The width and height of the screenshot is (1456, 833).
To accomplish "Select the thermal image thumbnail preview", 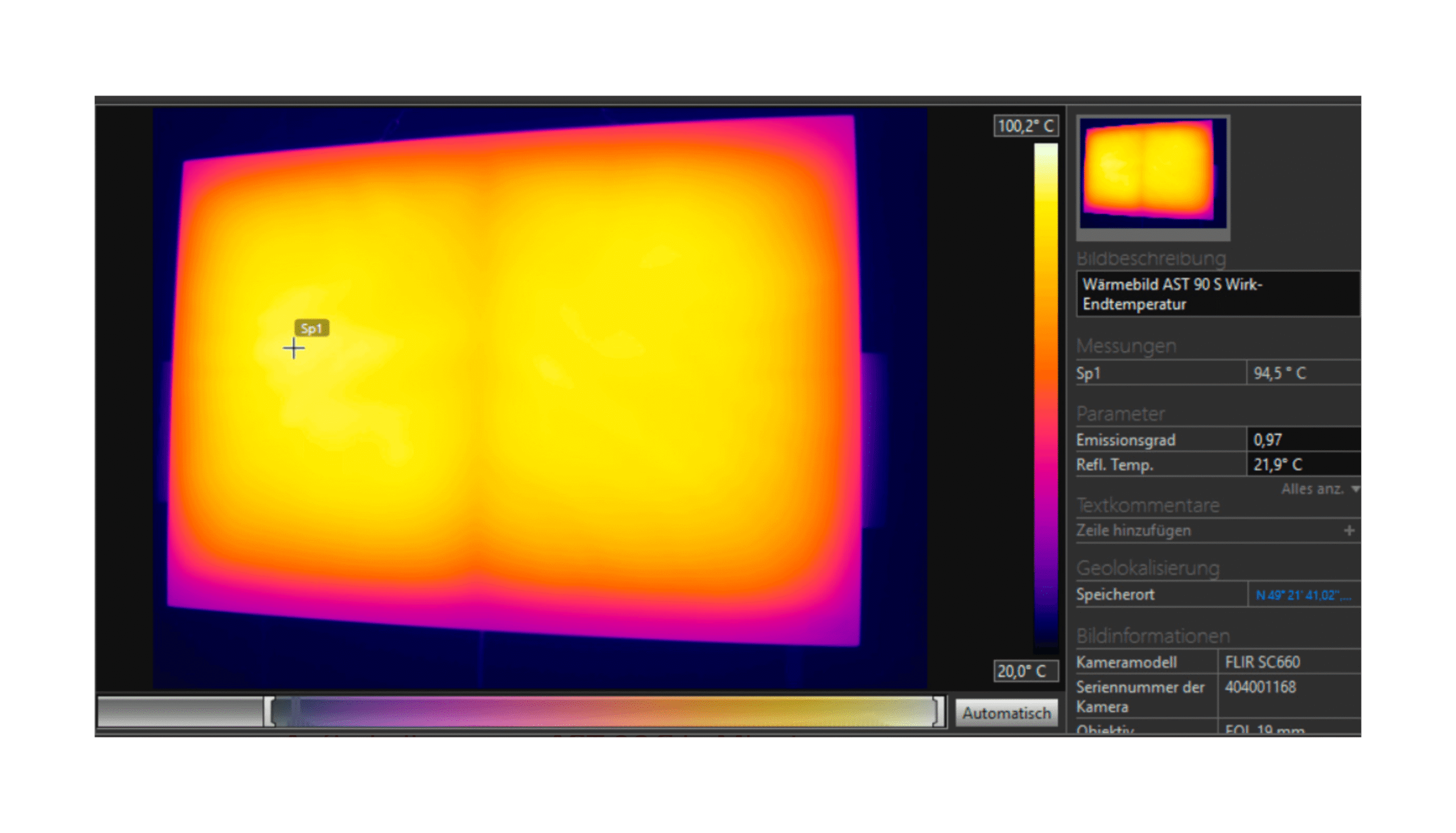I will 1152,172.
